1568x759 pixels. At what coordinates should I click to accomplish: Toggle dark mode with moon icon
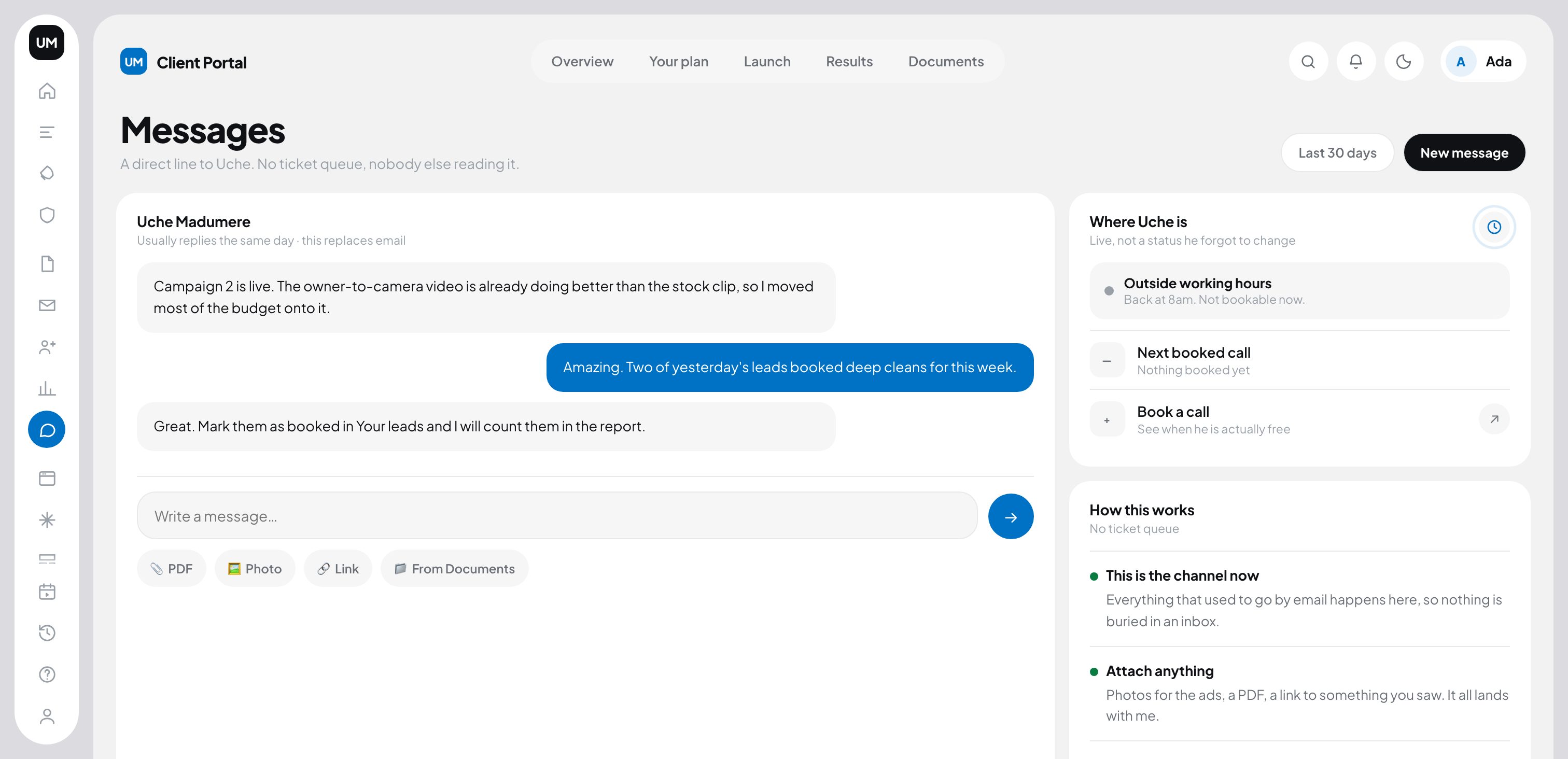pos(1404,62)
